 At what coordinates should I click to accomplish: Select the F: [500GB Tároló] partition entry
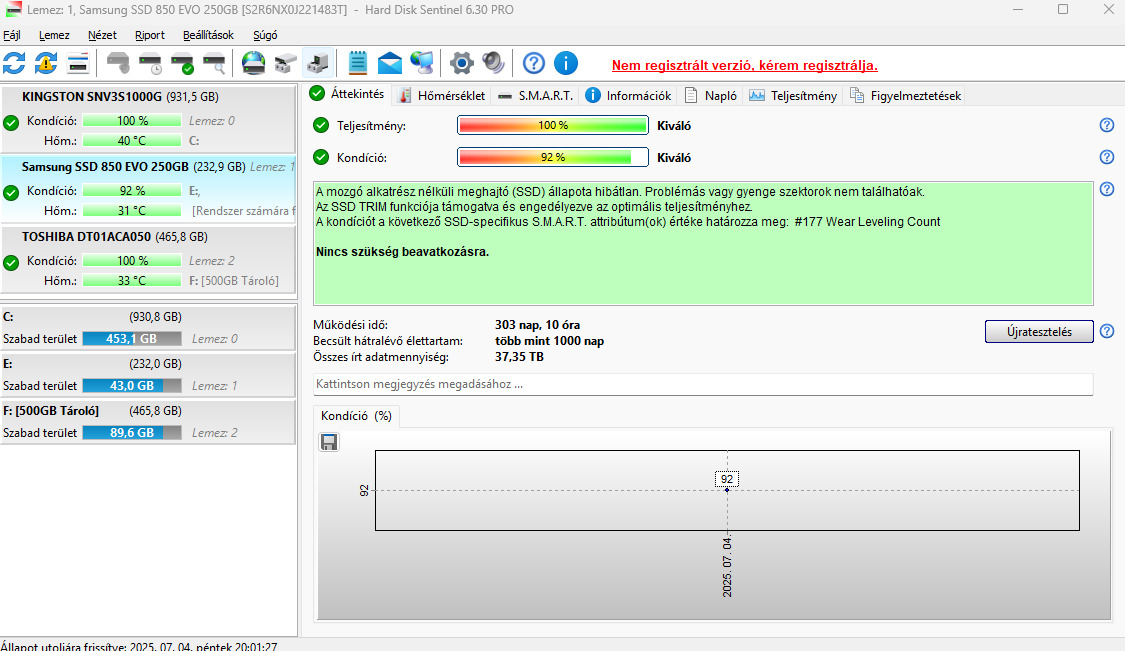148,422
